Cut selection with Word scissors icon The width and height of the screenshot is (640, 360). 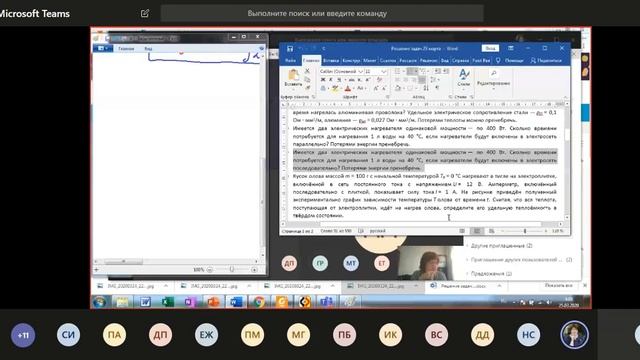[x=307, y=71]
